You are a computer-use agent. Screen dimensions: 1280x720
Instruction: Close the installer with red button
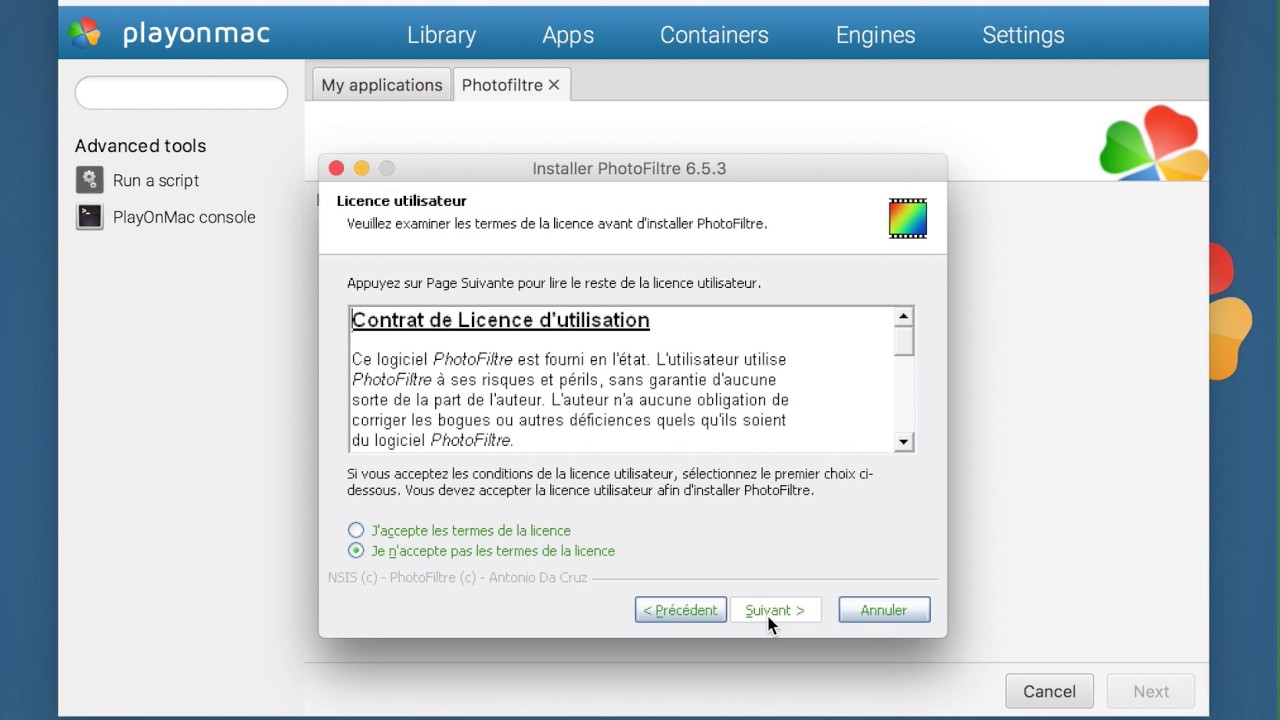(x=336, y=168)
